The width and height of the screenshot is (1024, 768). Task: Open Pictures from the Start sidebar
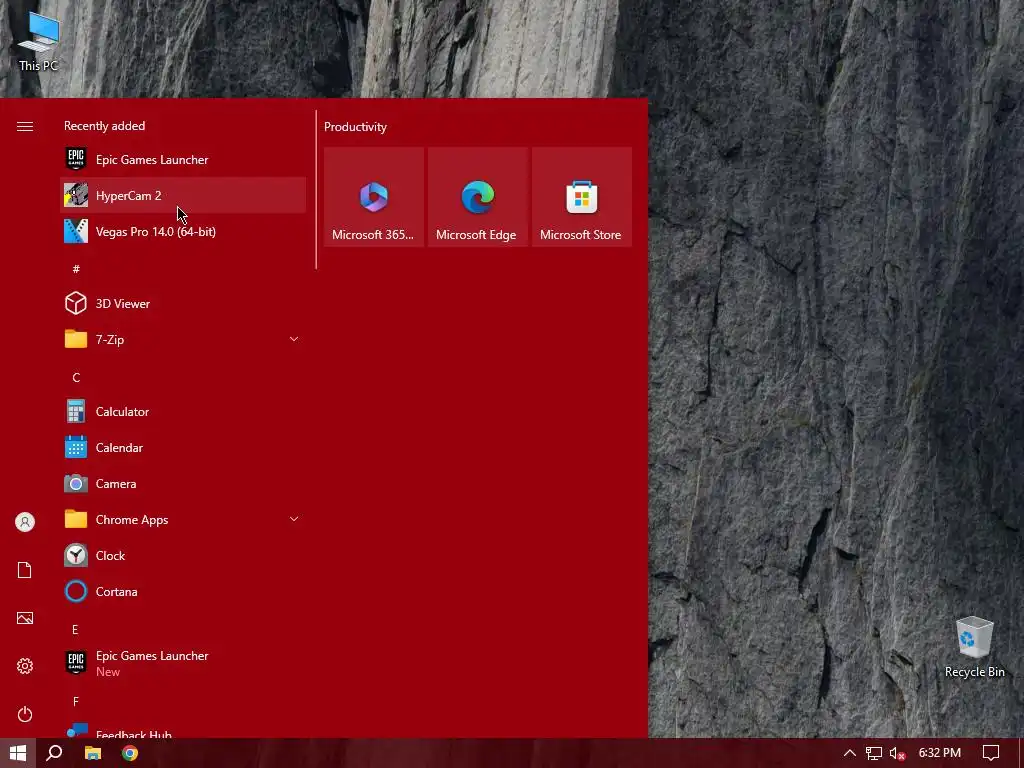coord(25,618)
